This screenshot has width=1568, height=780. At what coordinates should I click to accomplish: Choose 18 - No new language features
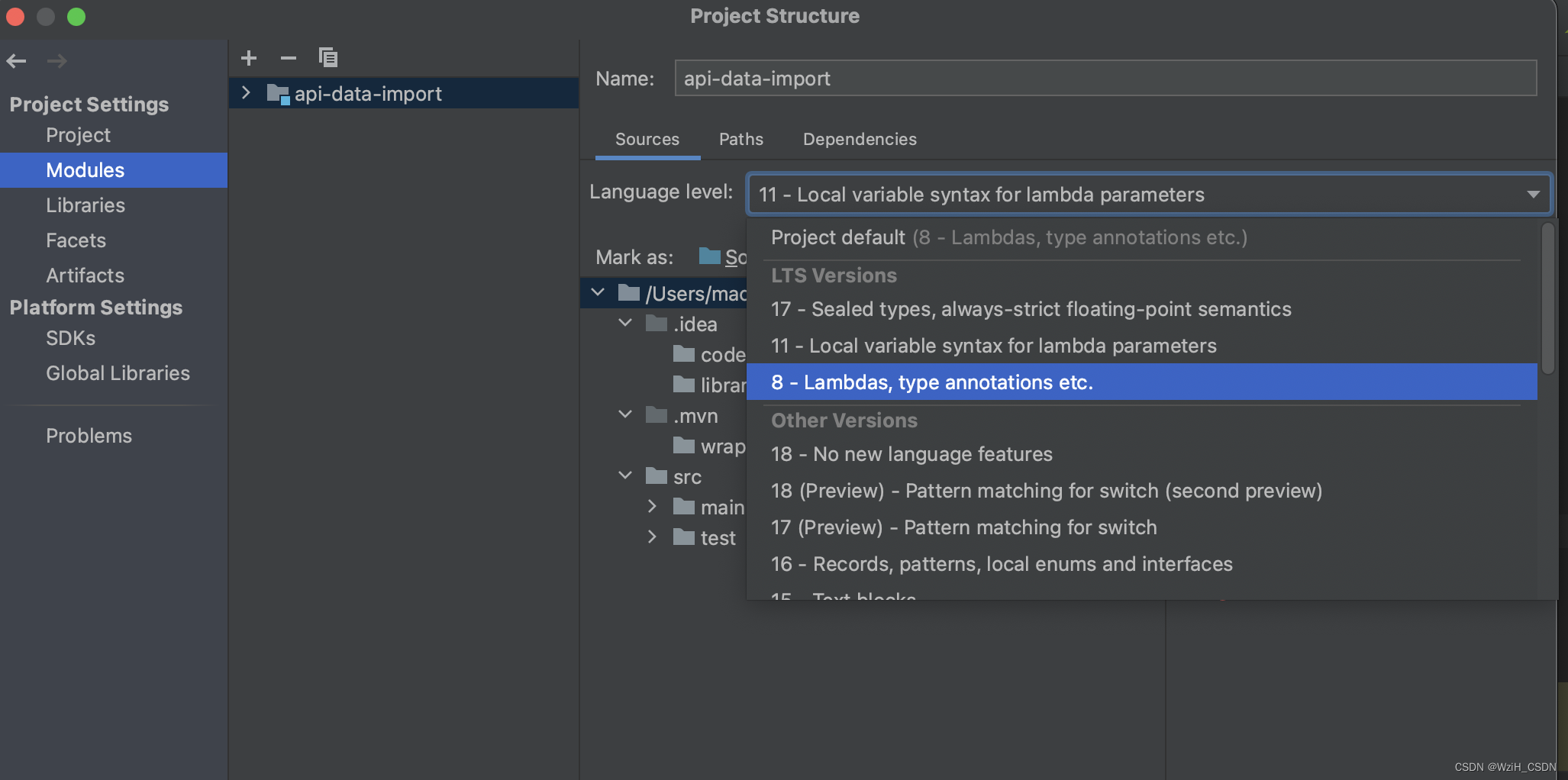(1142, 454)
